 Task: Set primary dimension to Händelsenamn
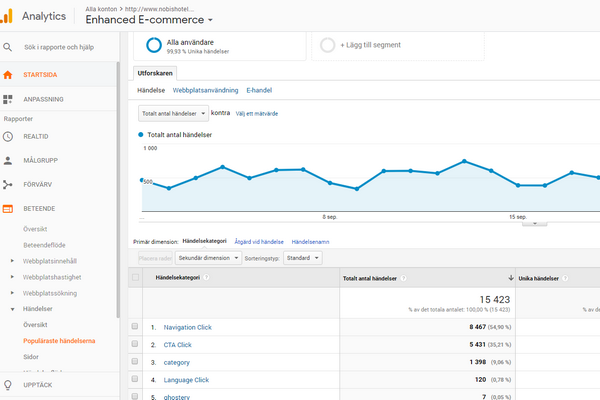[310, 242]
